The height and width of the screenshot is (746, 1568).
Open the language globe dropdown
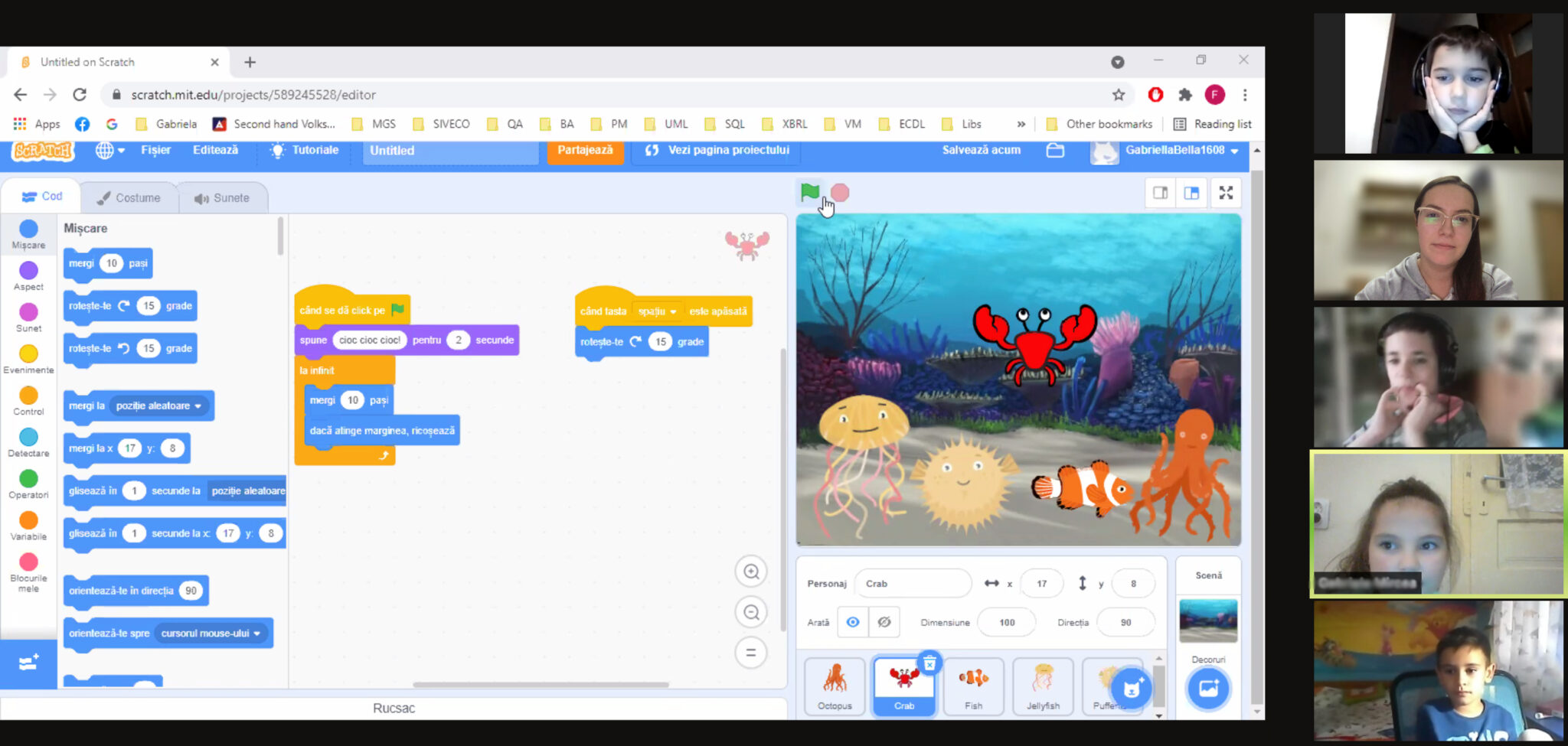[109, 150]
